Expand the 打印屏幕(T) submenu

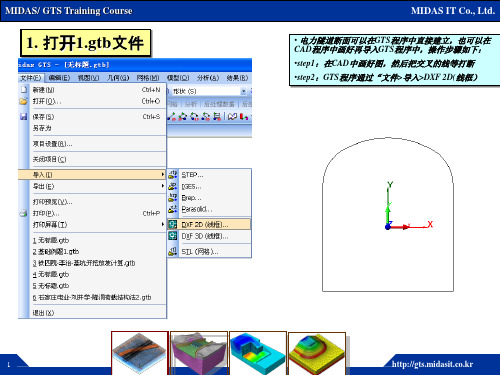pyautogui.click(x=92, y=225)
